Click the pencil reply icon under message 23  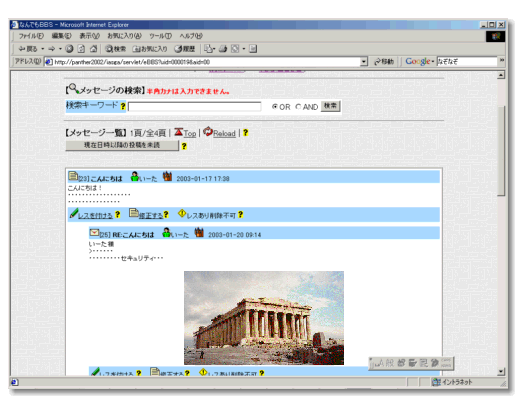pyautogui.click(x=74, y=214)
